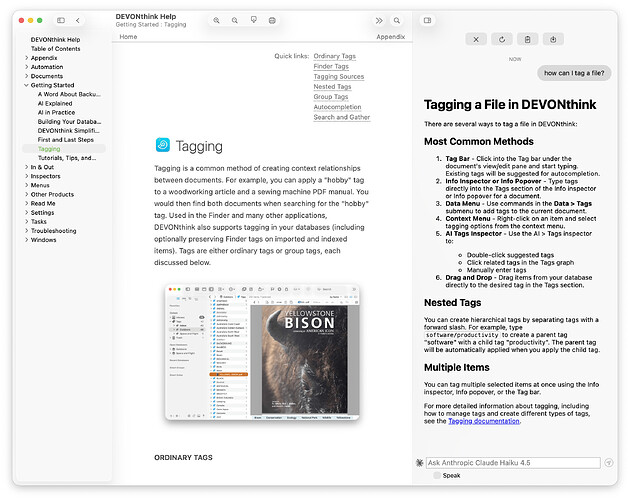Screen dimensions: 629x500
Task: Expand the Automation section in sidebar
Action: point(26,67)
